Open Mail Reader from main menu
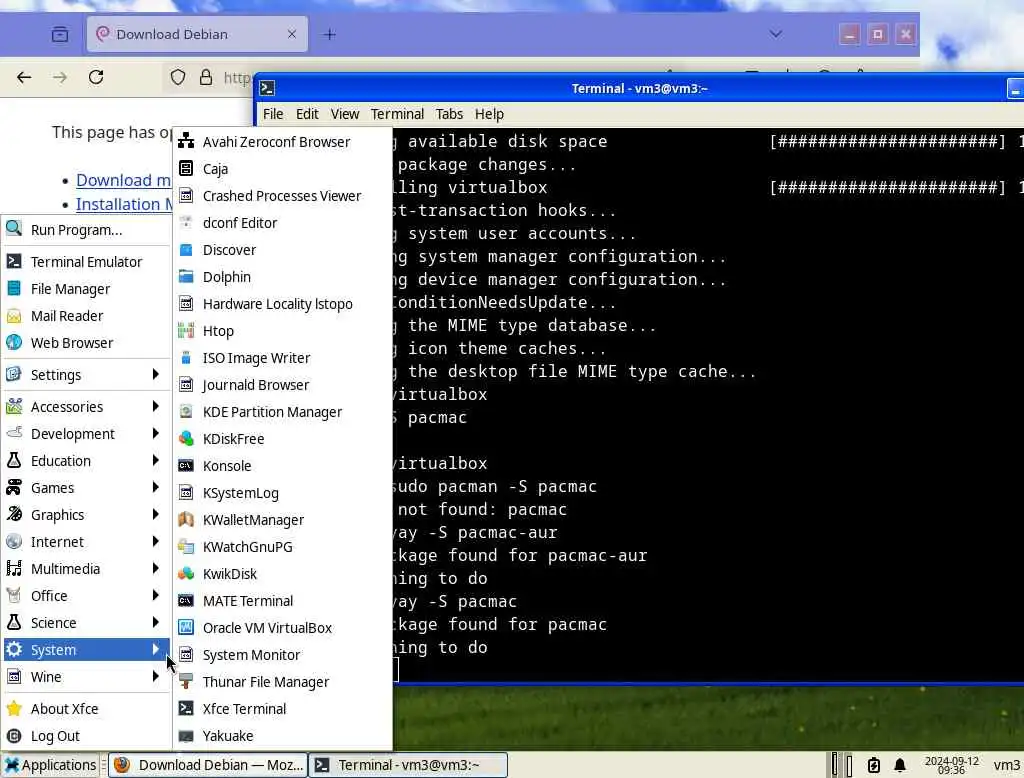Viewport: 1024px width, 778px height. (x=86, y=316)
